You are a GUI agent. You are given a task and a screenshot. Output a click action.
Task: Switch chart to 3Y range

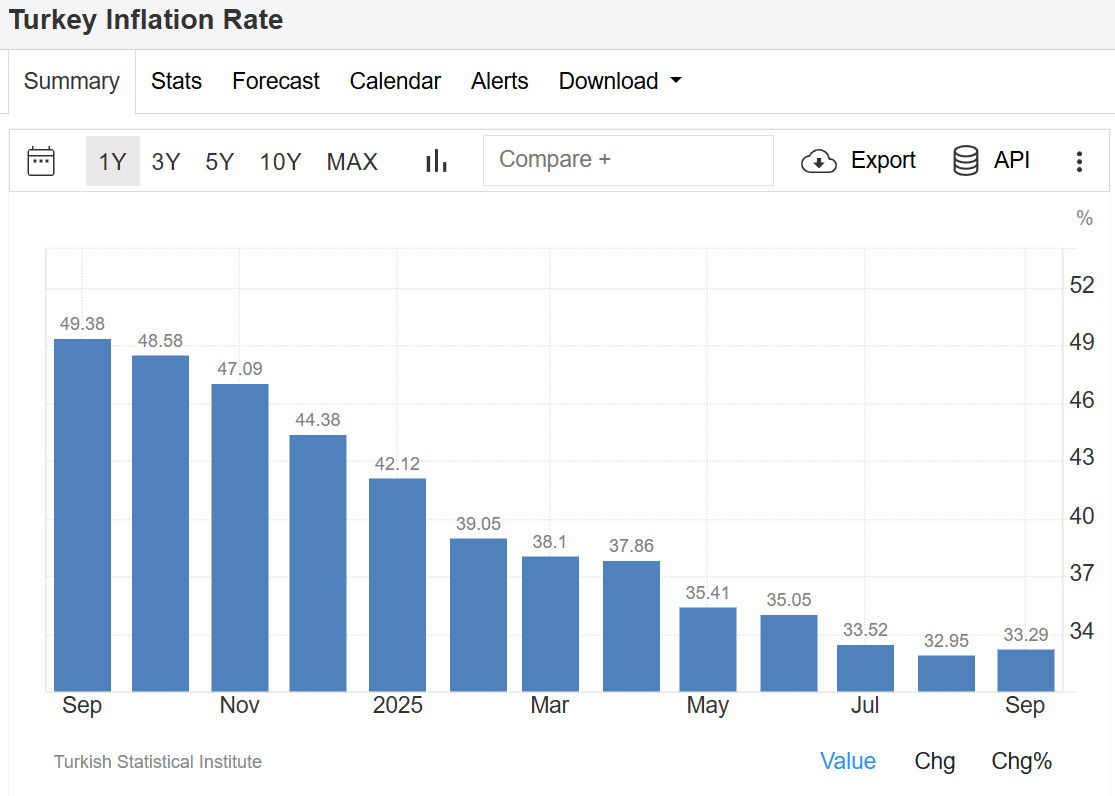pos(166,162)
